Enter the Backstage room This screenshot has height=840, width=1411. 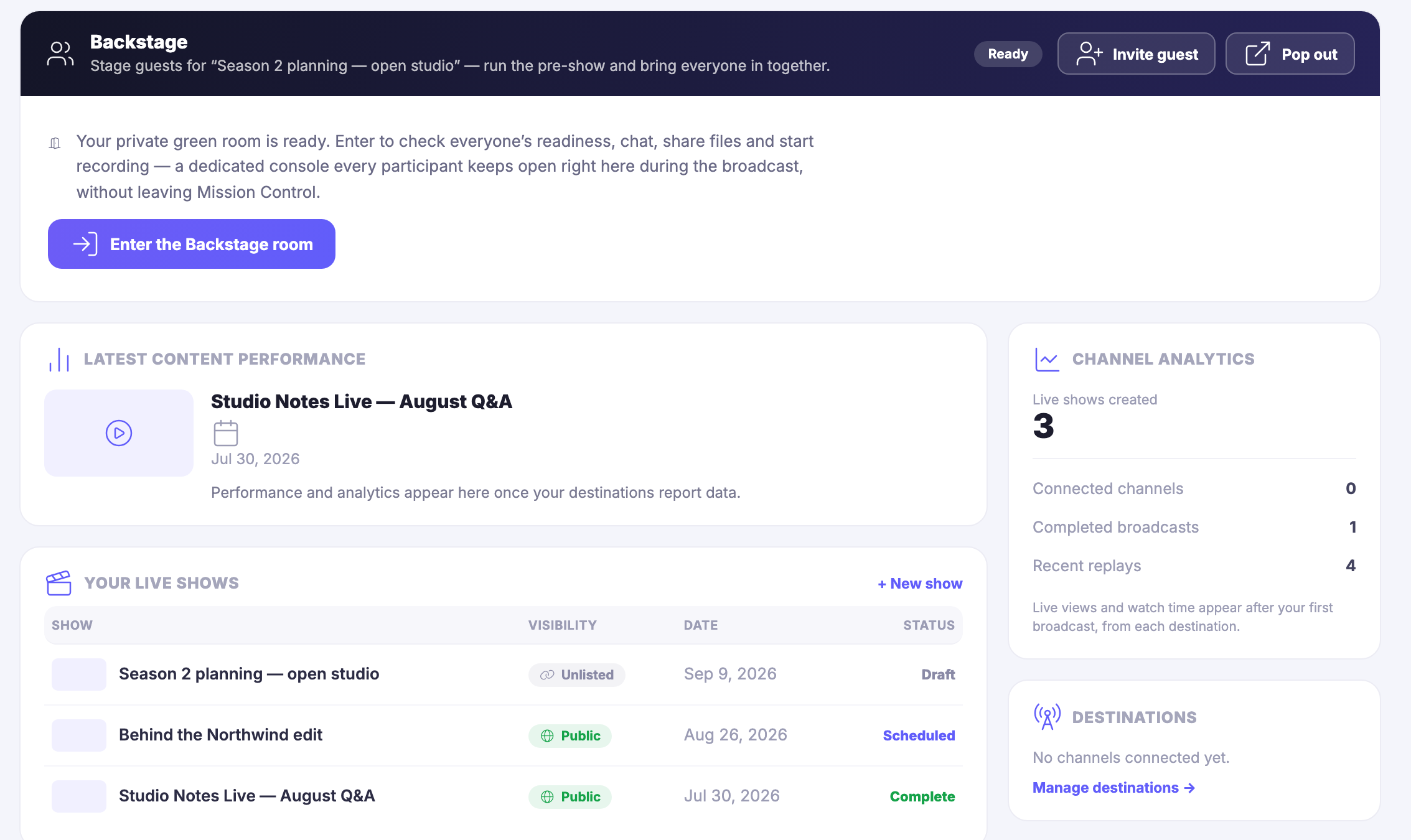tap(192, 244)
